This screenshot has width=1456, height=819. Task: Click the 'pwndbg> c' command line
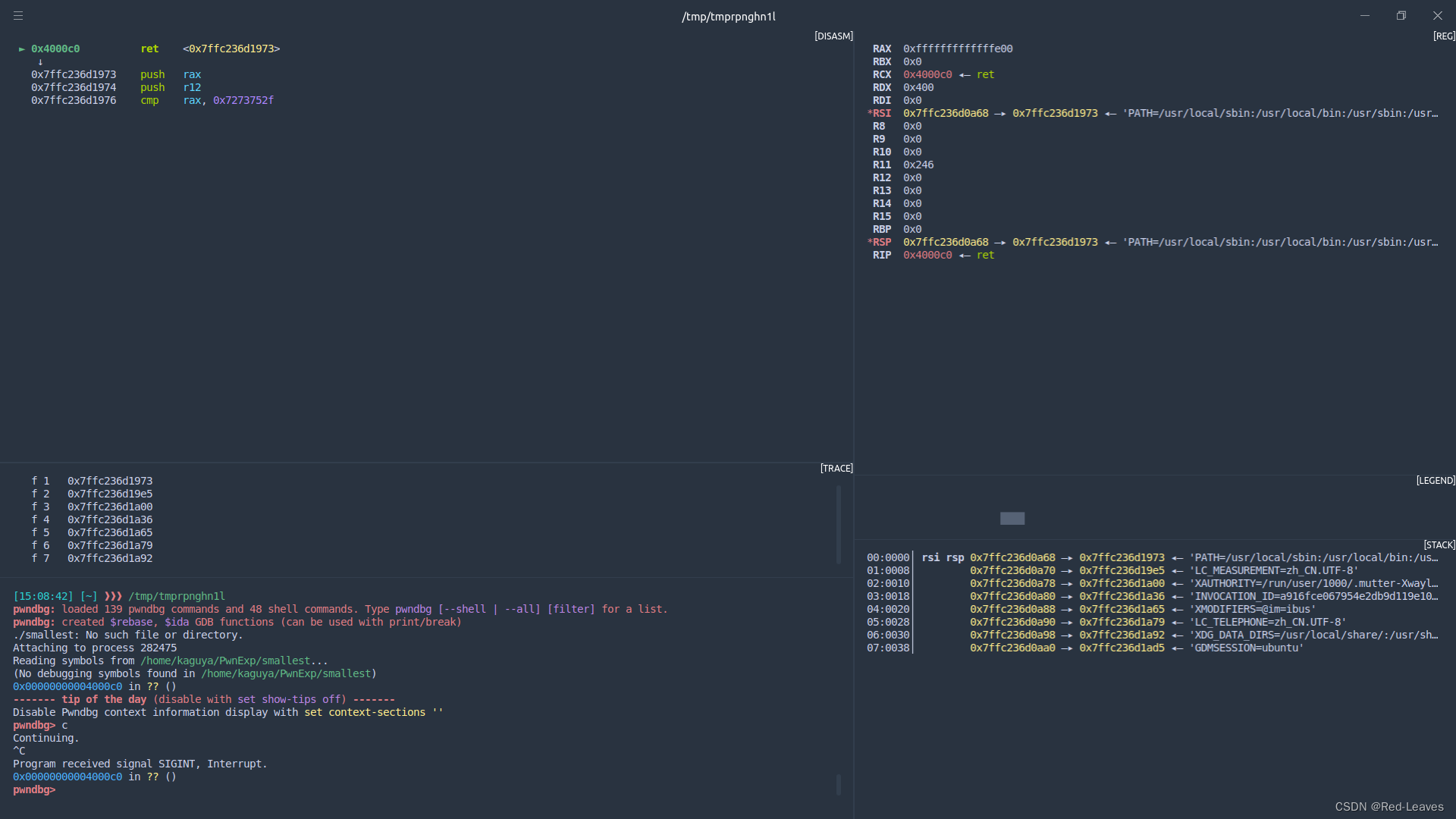coord(40,725)
